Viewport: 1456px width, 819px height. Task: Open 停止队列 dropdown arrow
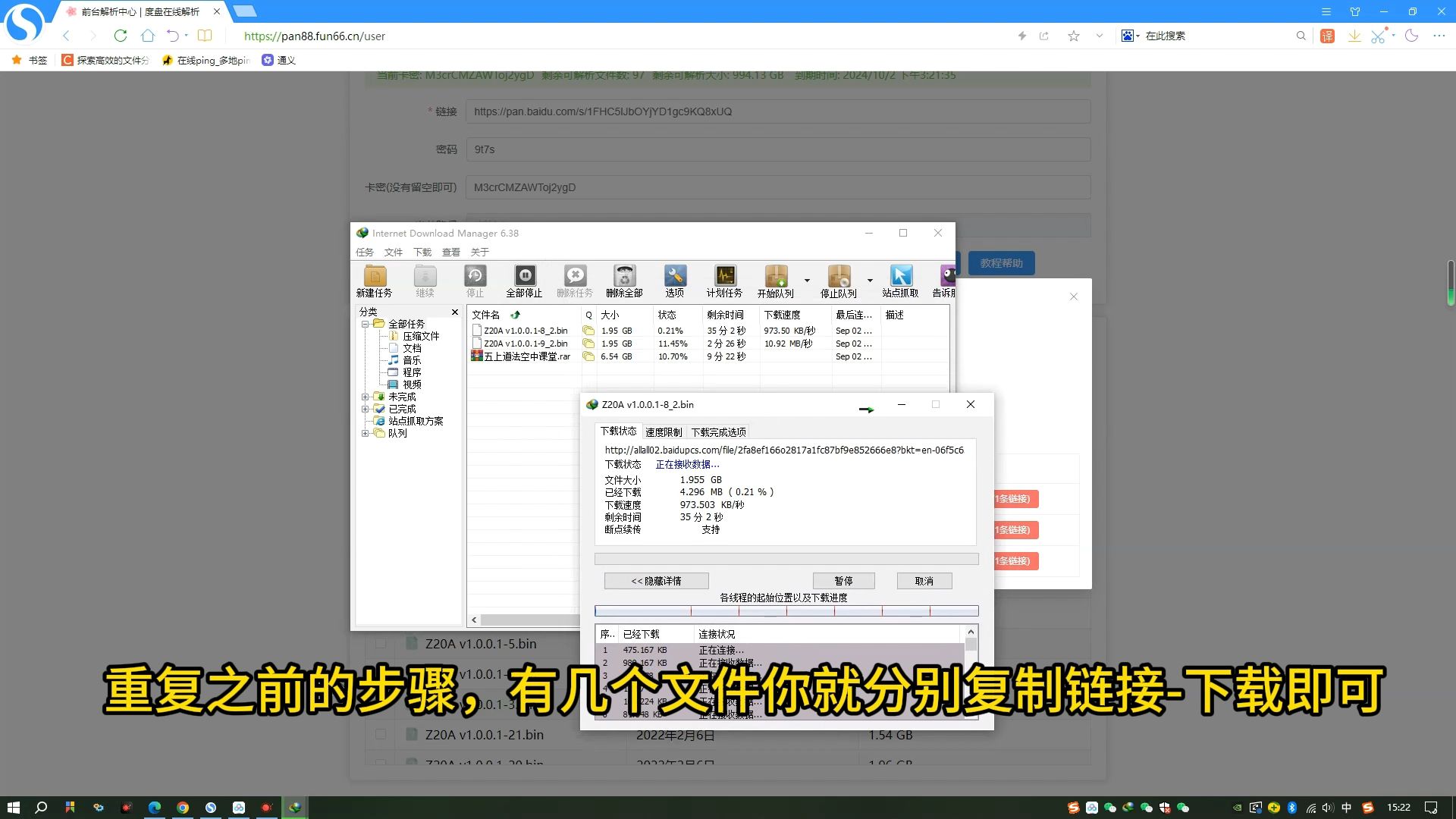pos(870,281)
